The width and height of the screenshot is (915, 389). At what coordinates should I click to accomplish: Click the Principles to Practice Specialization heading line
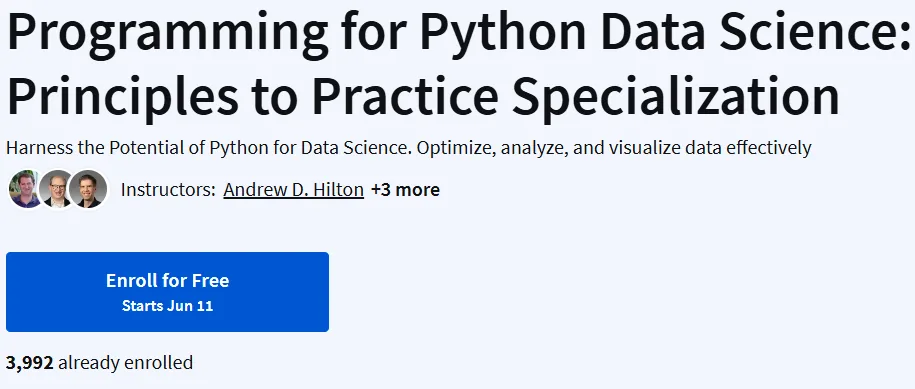[423, 96]
